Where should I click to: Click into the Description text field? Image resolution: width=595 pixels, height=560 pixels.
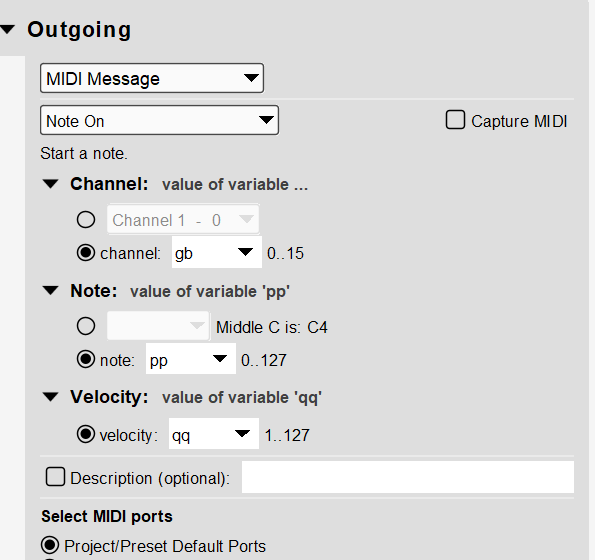(408, 477)
